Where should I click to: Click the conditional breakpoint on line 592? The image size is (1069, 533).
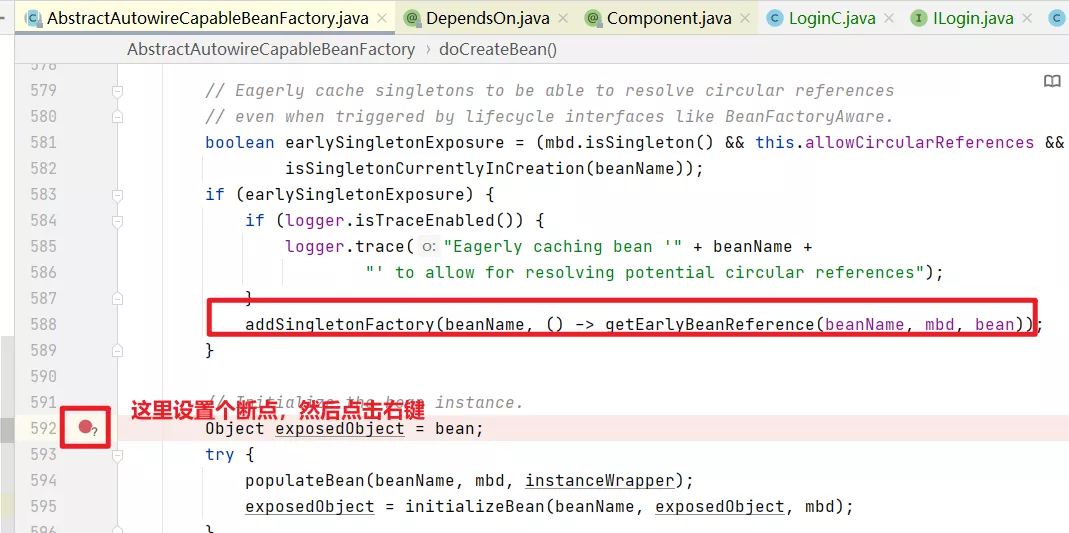click(x=86, y=428)
